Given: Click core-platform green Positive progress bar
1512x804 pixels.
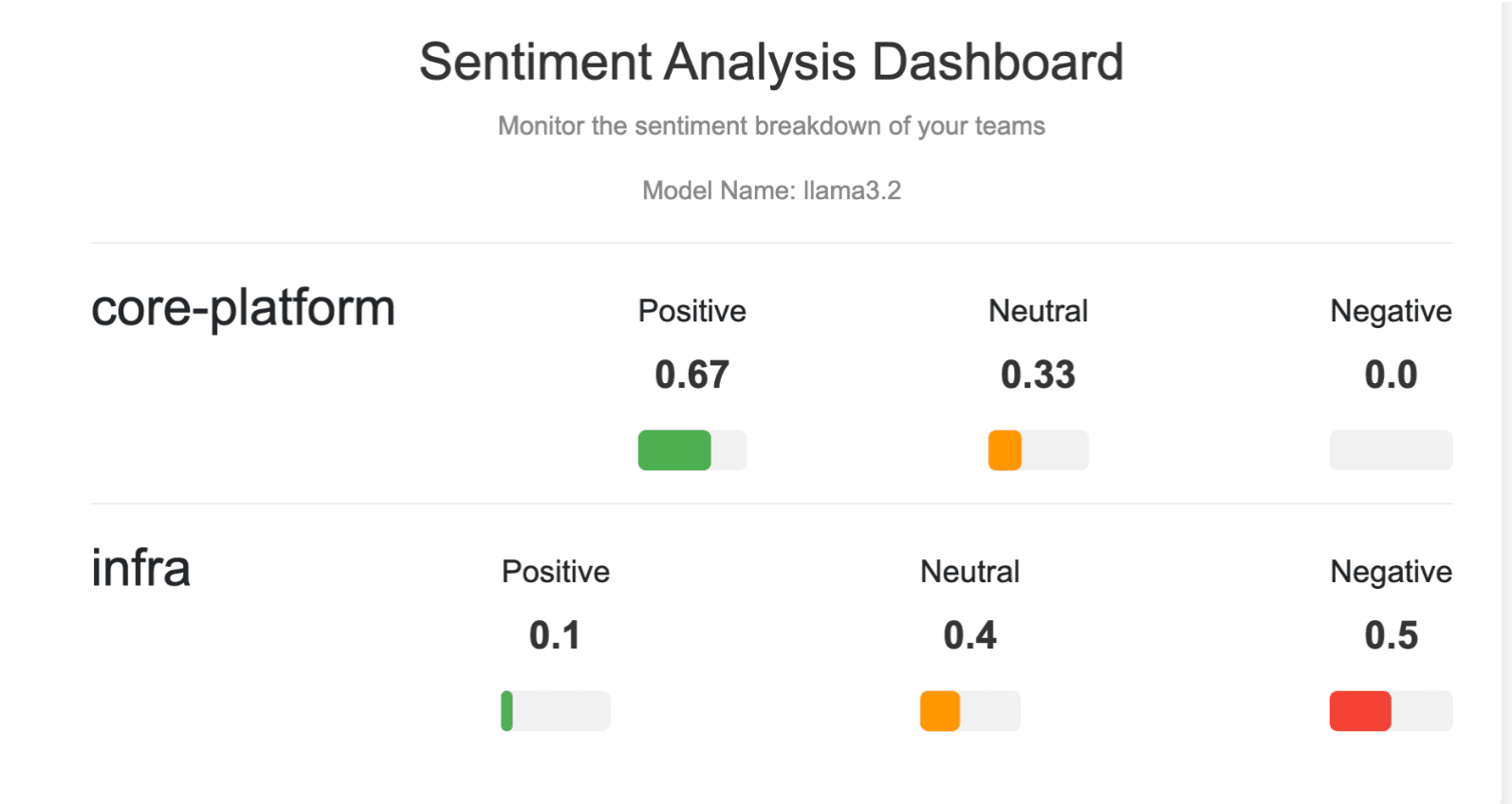Looking at the screenshot, I should (x=691, y=450).
